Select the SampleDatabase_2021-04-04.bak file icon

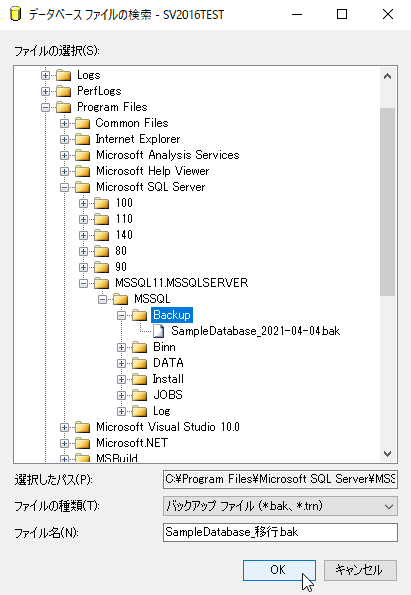[158, 331]
